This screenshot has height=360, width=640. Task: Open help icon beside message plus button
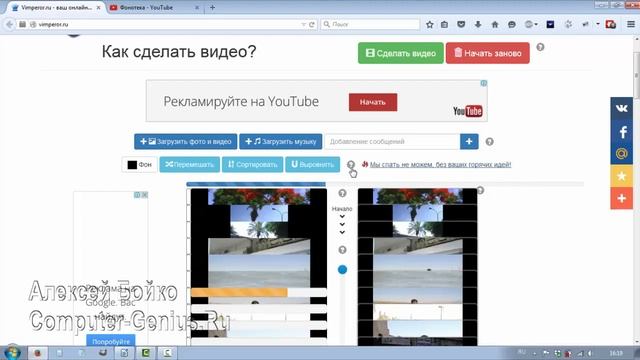pos(489,142)
